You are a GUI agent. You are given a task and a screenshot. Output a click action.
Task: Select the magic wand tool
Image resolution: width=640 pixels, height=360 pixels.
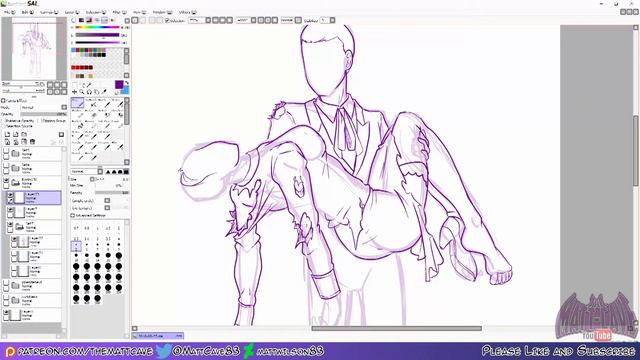tap(89, 85)
